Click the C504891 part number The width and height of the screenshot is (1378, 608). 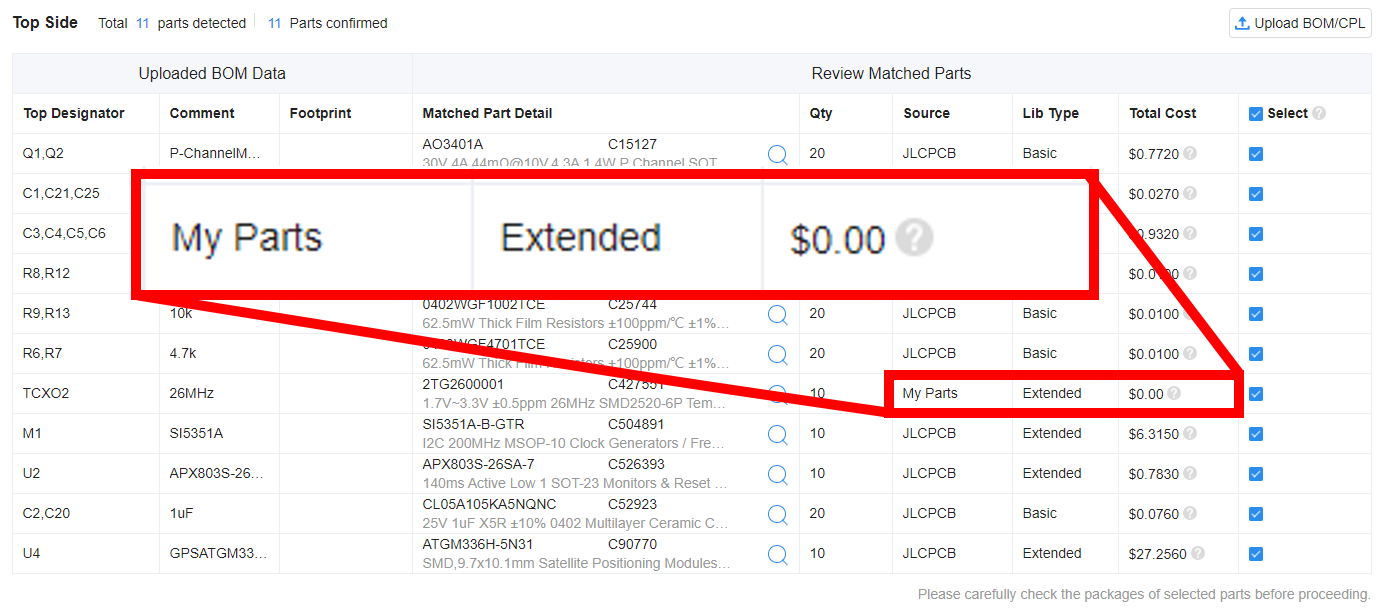pos(635,424)
